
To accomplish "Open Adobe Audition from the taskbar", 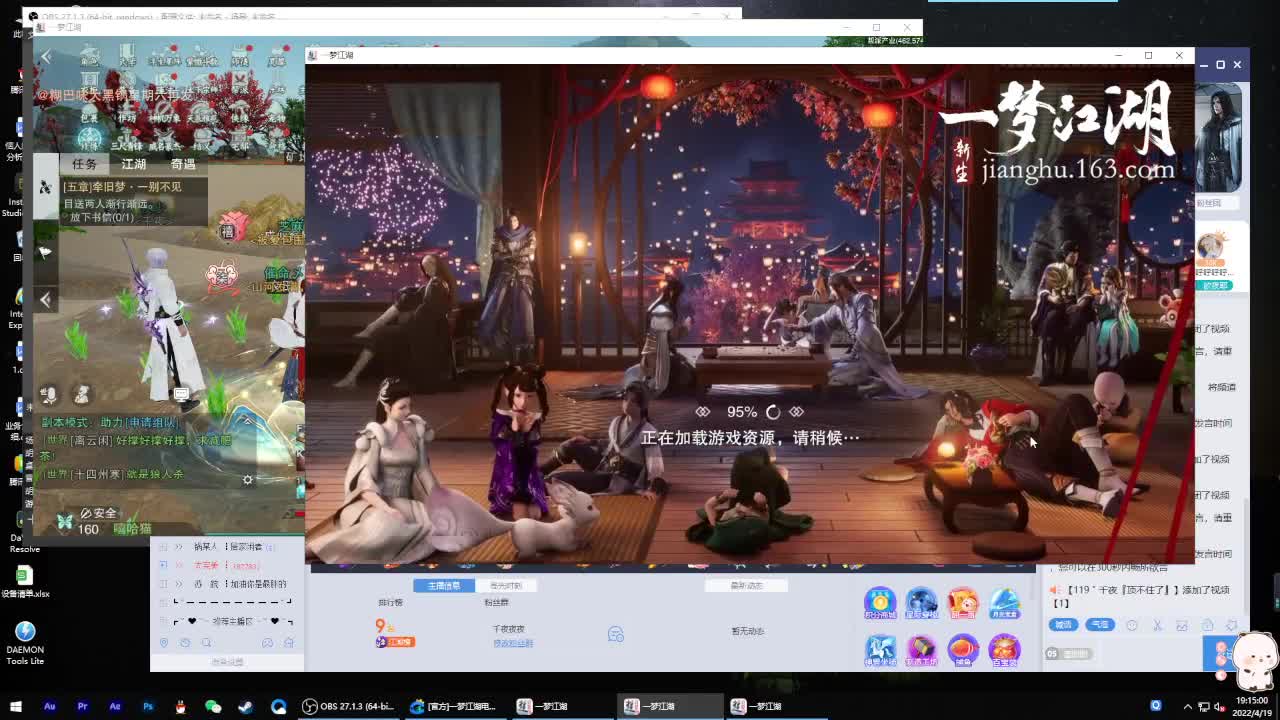I will coord(49,706).
